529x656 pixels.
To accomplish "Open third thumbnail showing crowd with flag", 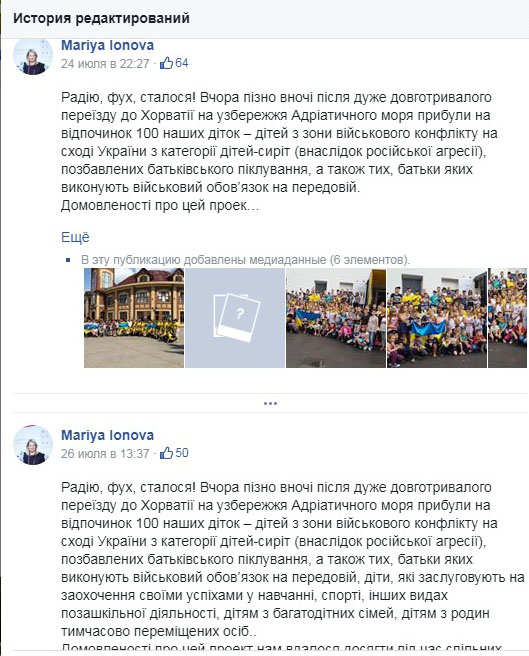I will 336,318.
